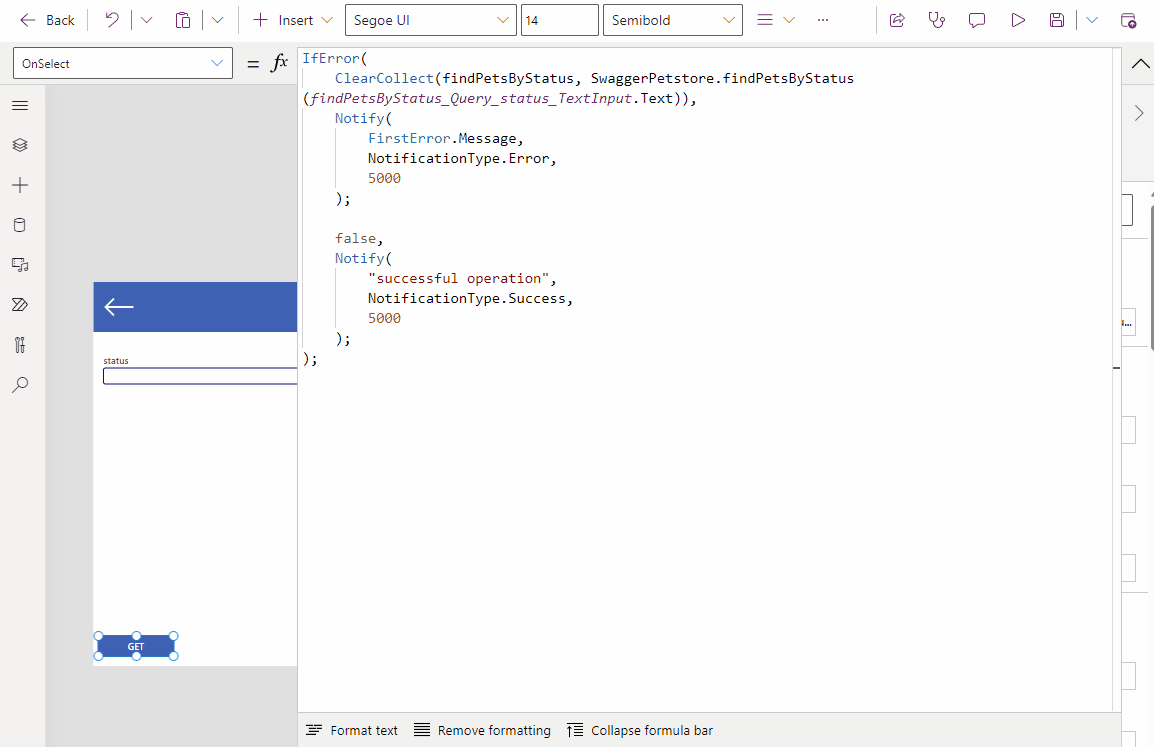This screenshot has width=1154, height=747.
Task: Open the Comments panel
Action: click(x=977, y=19)
